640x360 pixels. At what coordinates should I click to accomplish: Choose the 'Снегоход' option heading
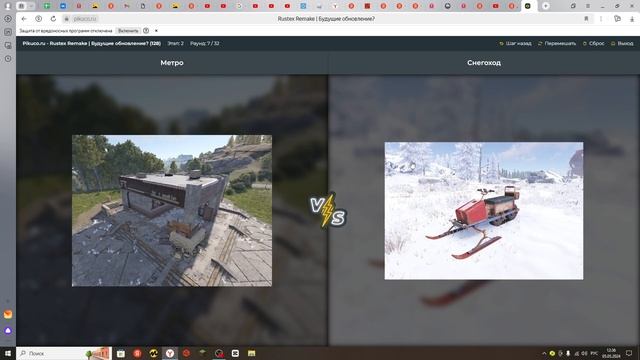(x=484, y=62)
